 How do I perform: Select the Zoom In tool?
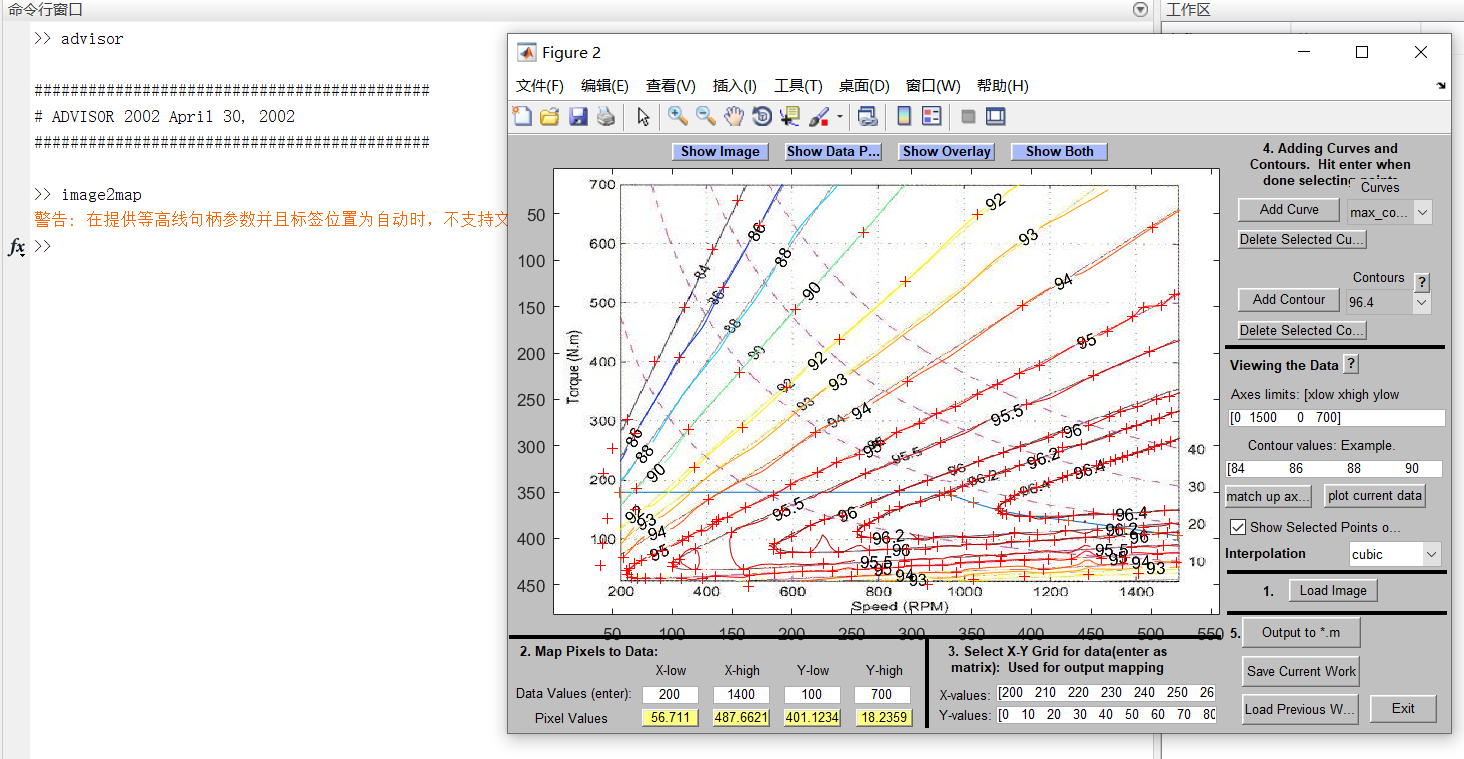[x=675, y=117]
